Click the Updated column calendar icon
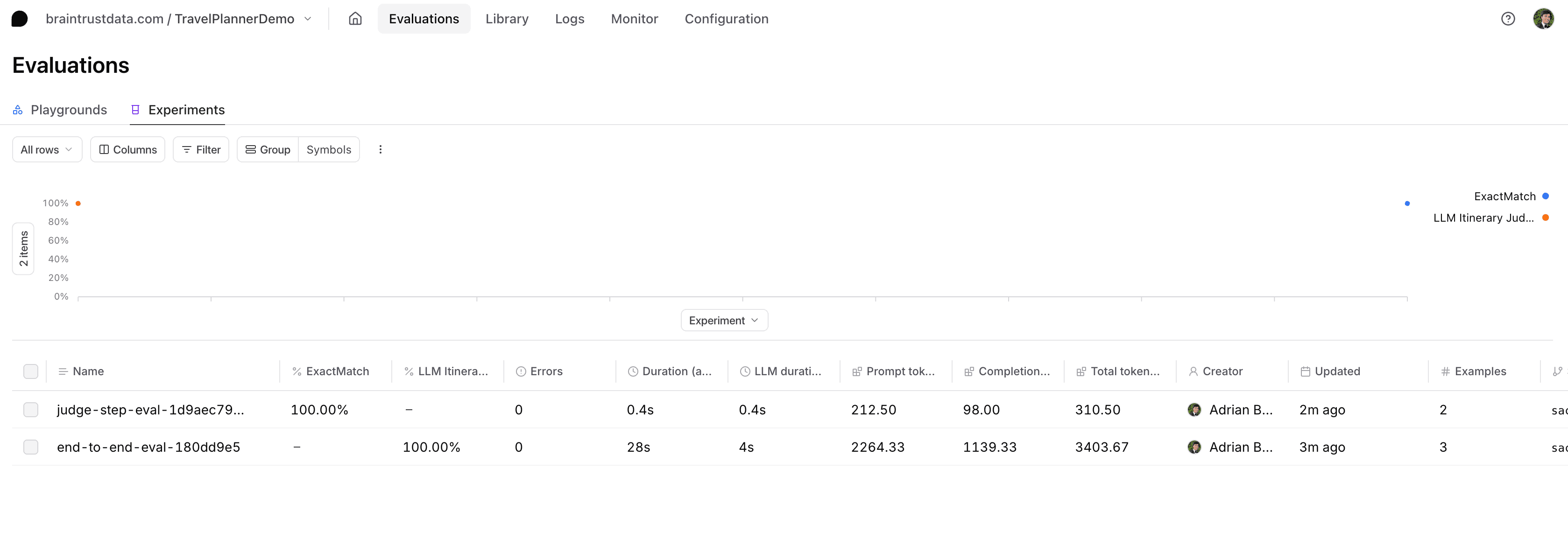 (x=1305, y=371)
